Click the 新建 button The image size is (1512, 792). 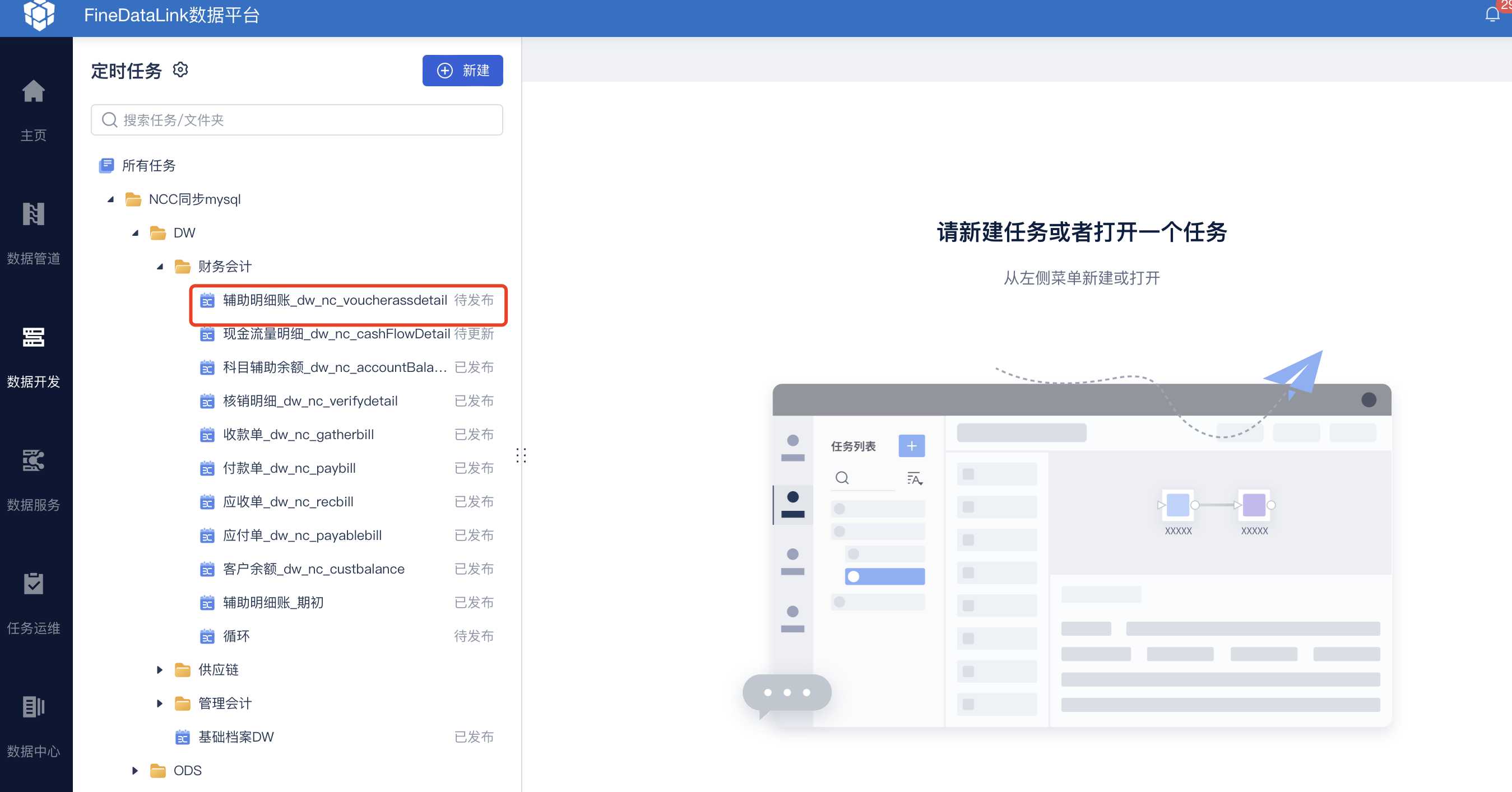[462, 71]
